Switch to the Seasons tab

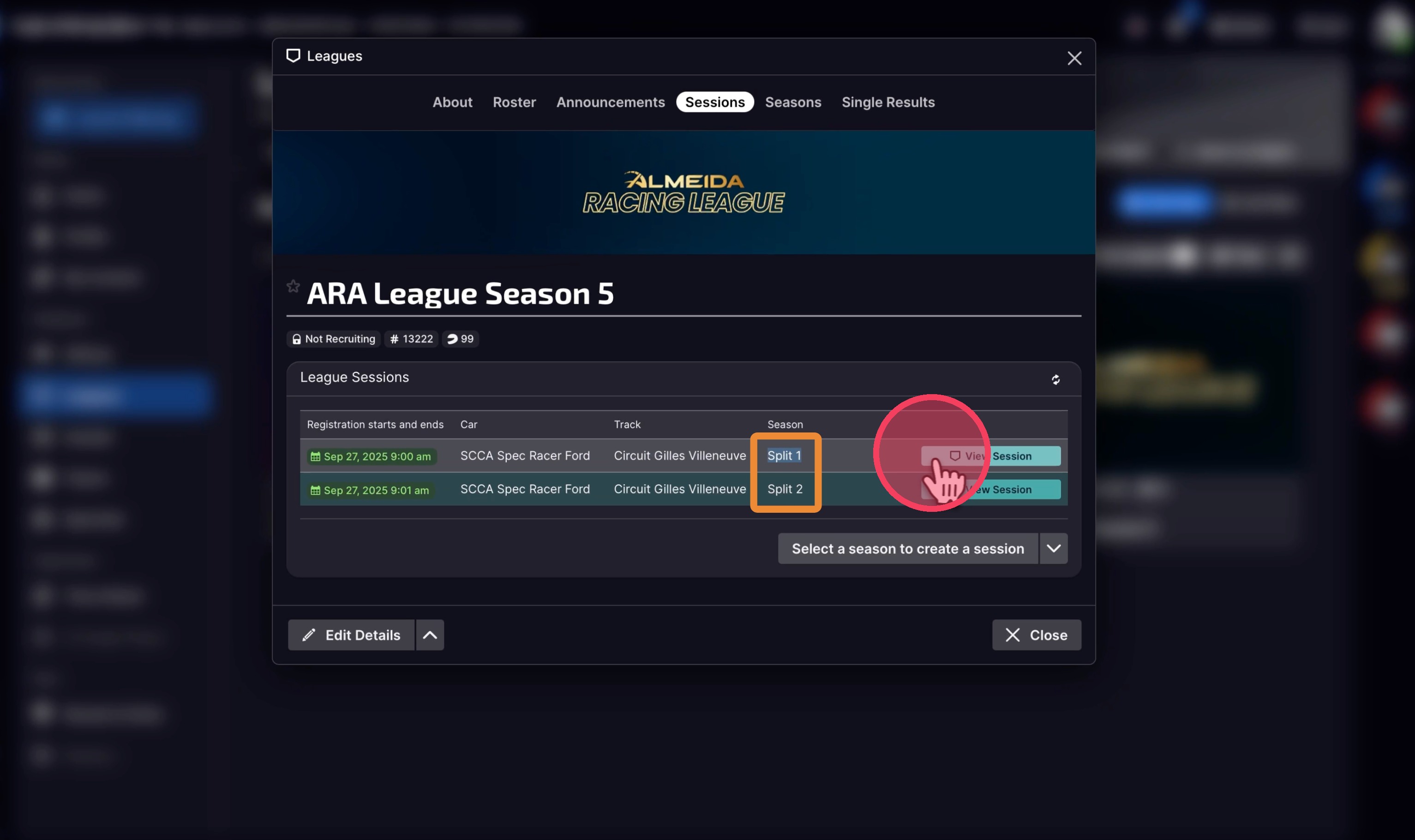[x=793, y=102]
